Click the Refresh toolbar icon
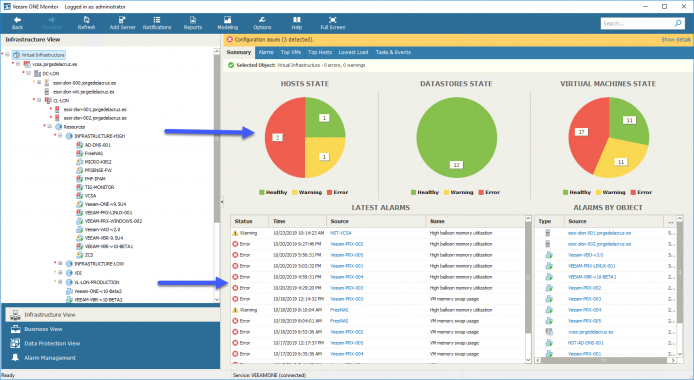 (x=86, y=20)
